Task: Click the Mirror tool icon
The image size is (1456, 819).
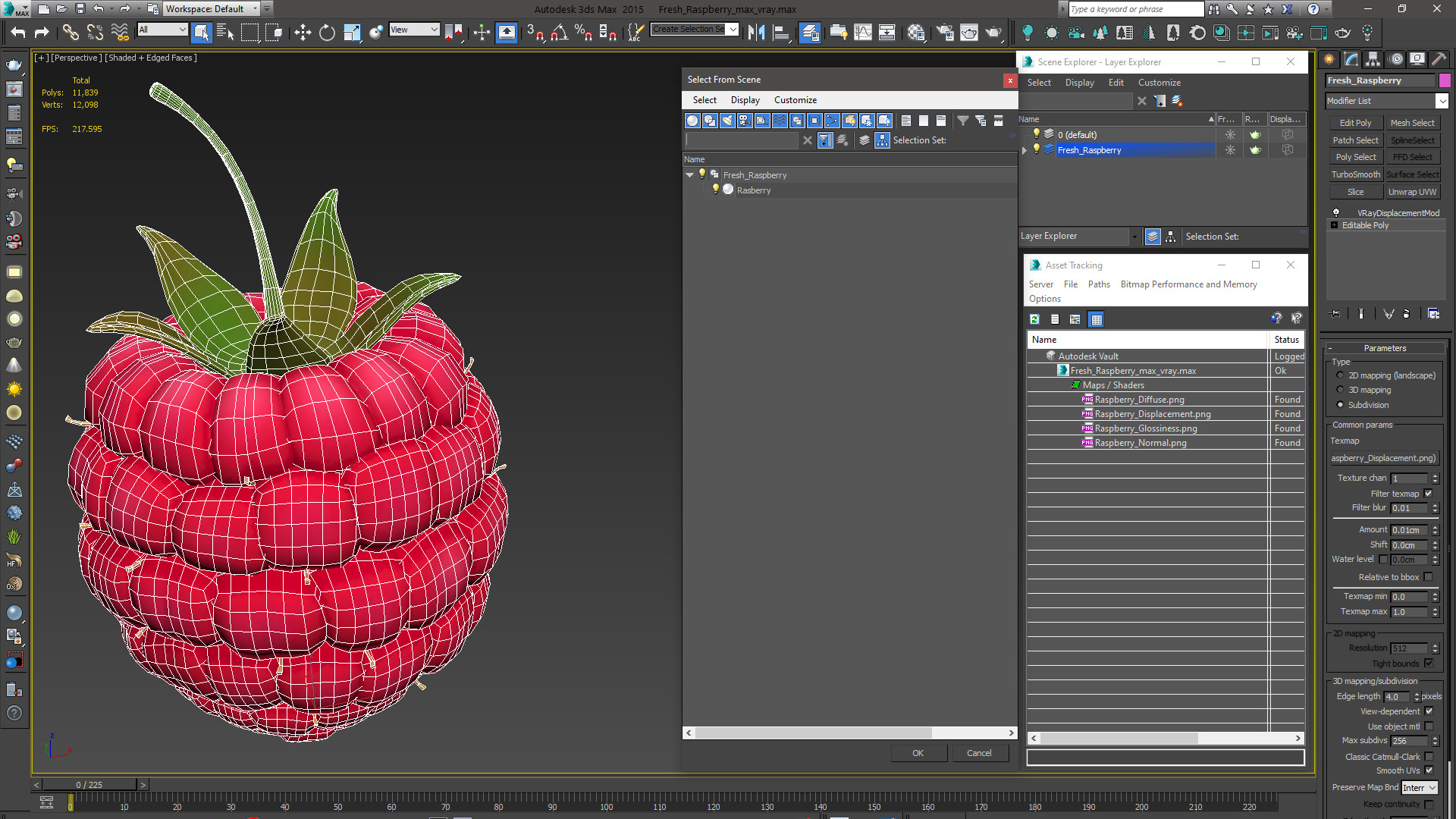Action: [x=756, y=32]
